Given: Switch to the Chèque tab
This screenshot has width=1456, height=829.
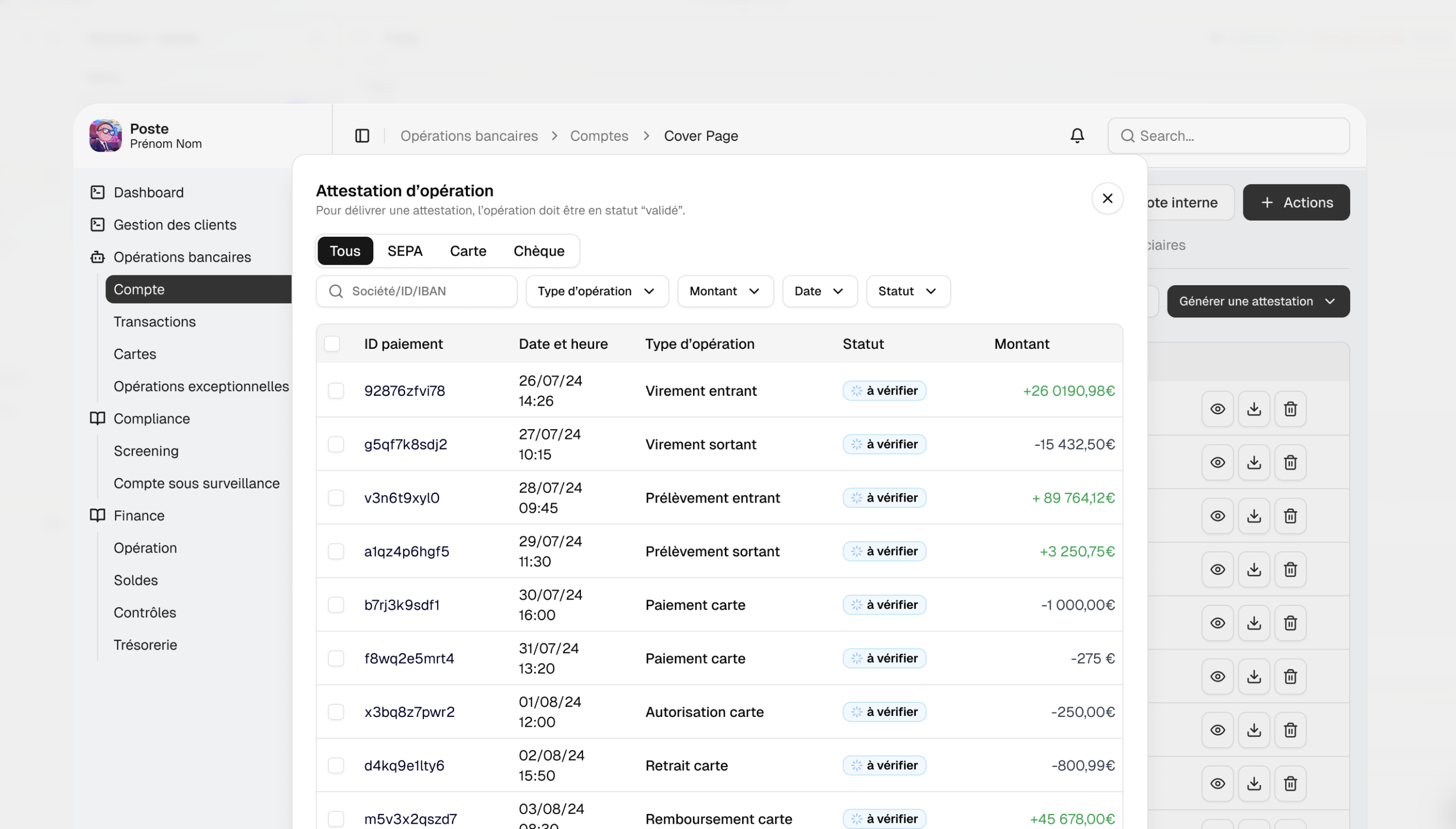Looking at the screenshot, I should pos(539,251).
